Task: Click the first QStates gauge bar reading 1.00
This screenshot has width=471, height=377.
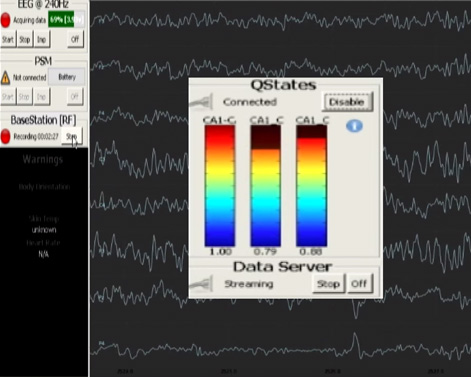Action: pyautogui.click(x=220, y=186)
